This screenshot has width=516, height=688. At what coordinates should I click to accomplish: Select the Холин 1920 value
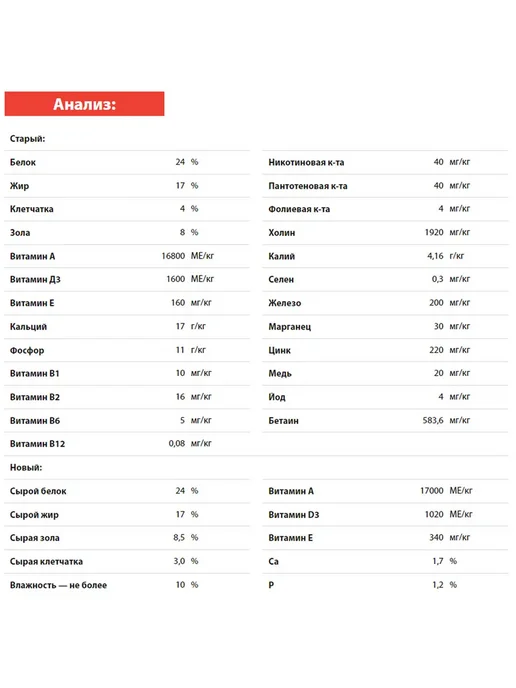[434, 233]
